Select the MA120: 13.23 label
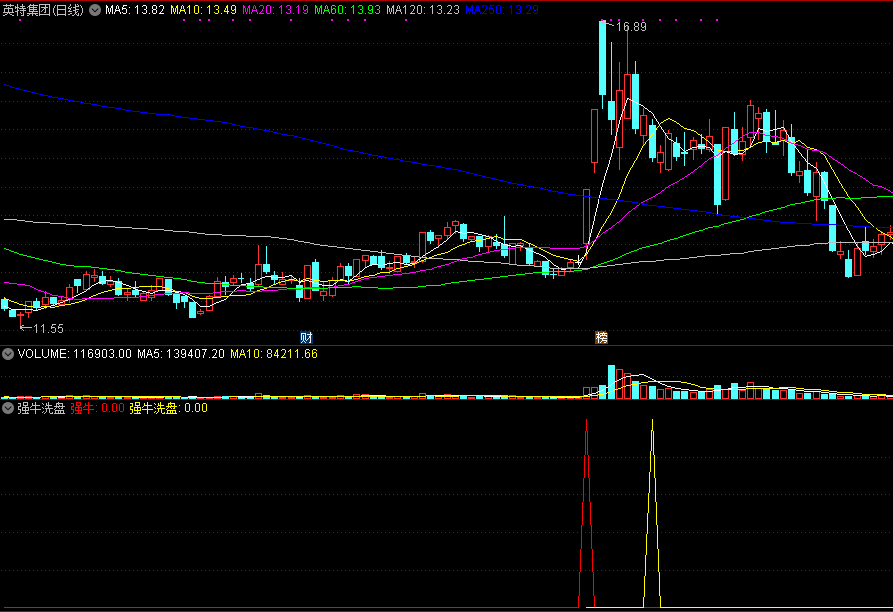The height and width of the screenshot is (612, 893). [x=423, y=10]
